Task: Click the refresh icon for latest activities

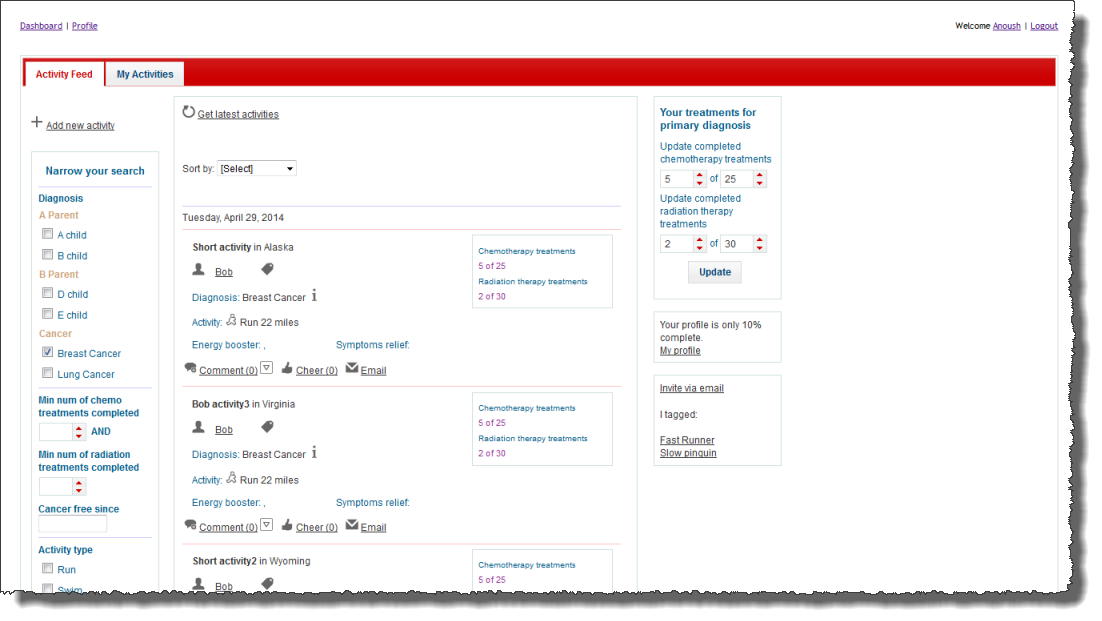Action: point(189,113)
